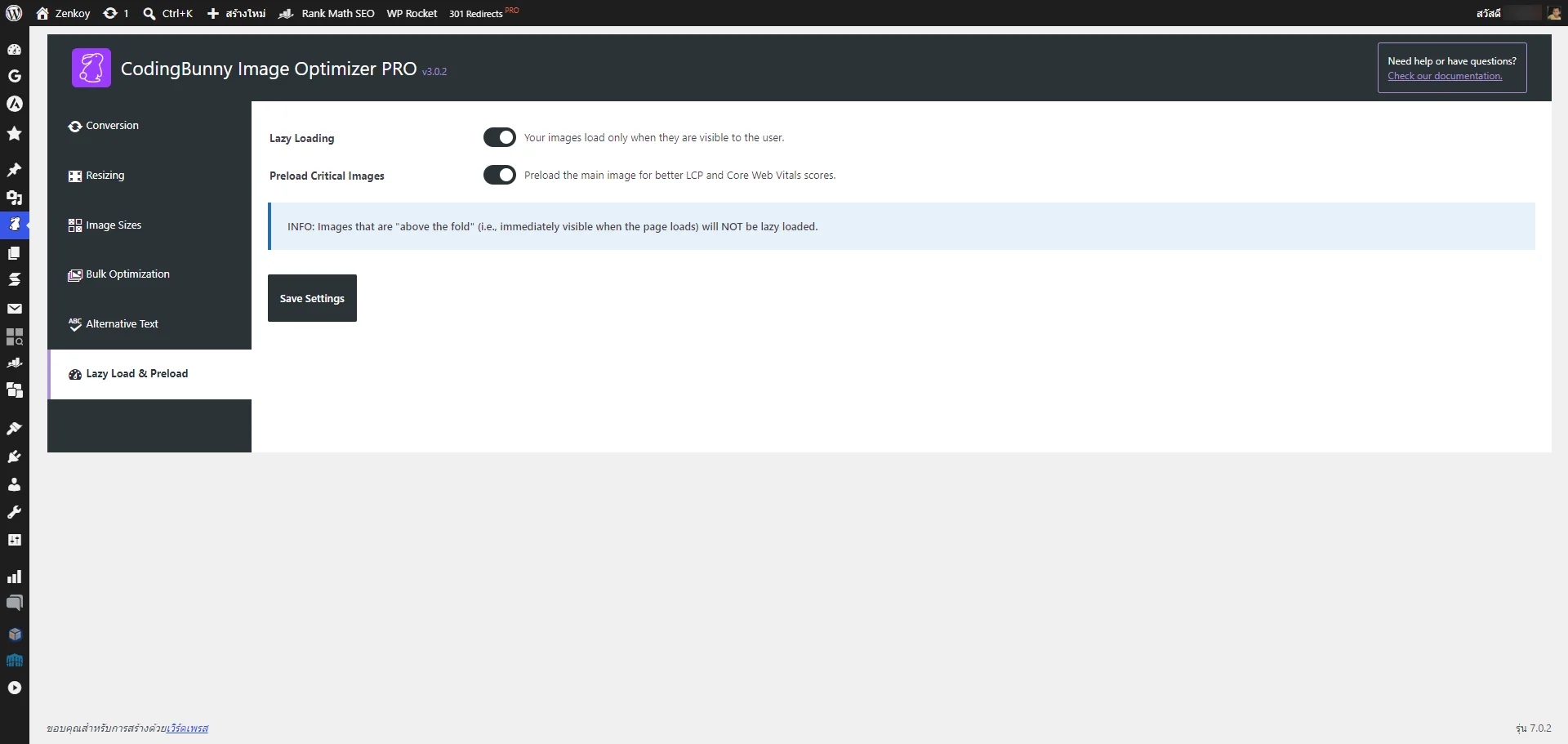Screen dimensions: 1568x744
Task: Click the updates refresh icon in admin bar
Action: (116, 13)
